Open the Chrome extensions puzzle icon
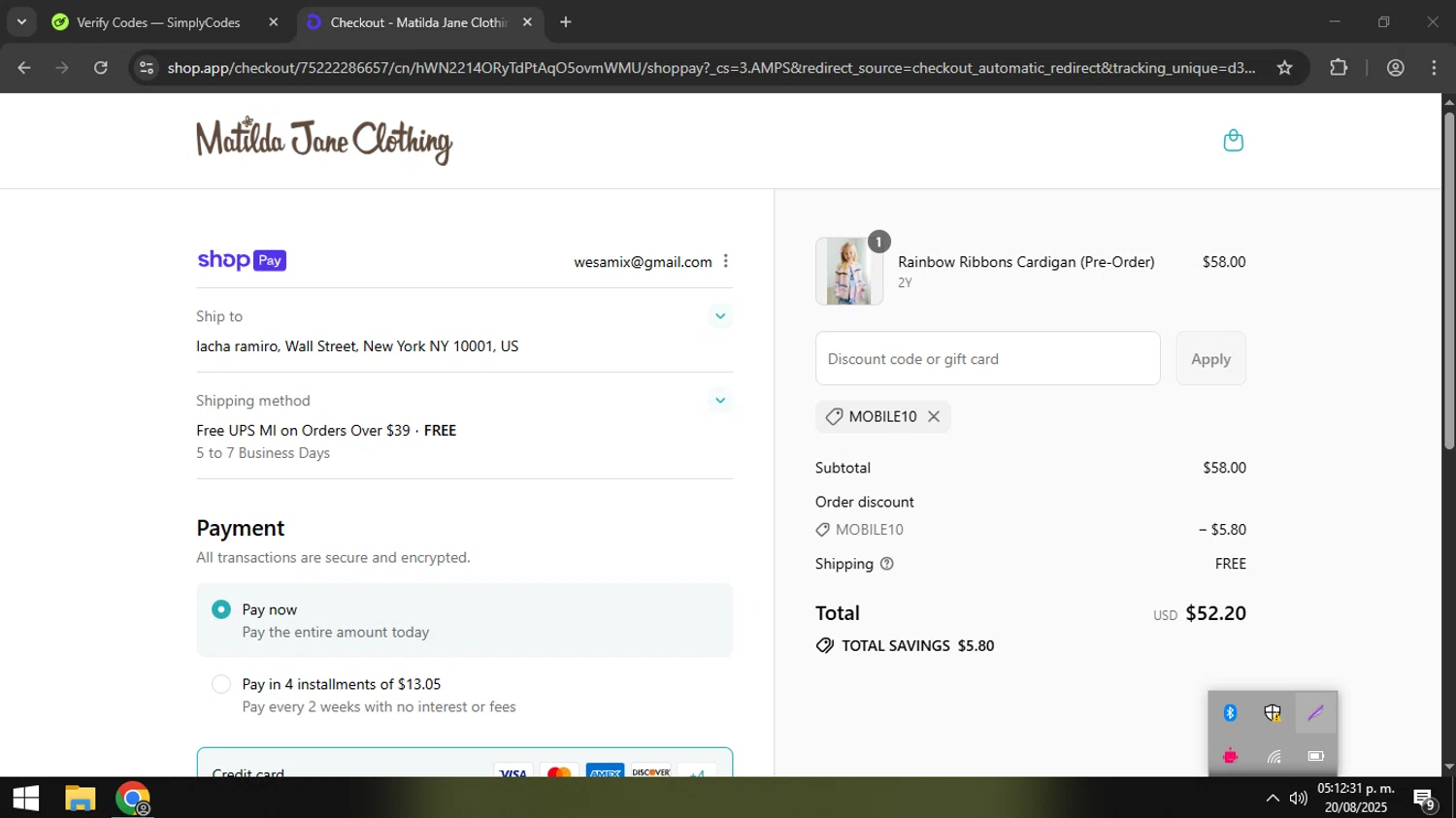This screenshot has height=818, width=1456. (x=1339, y=68)
